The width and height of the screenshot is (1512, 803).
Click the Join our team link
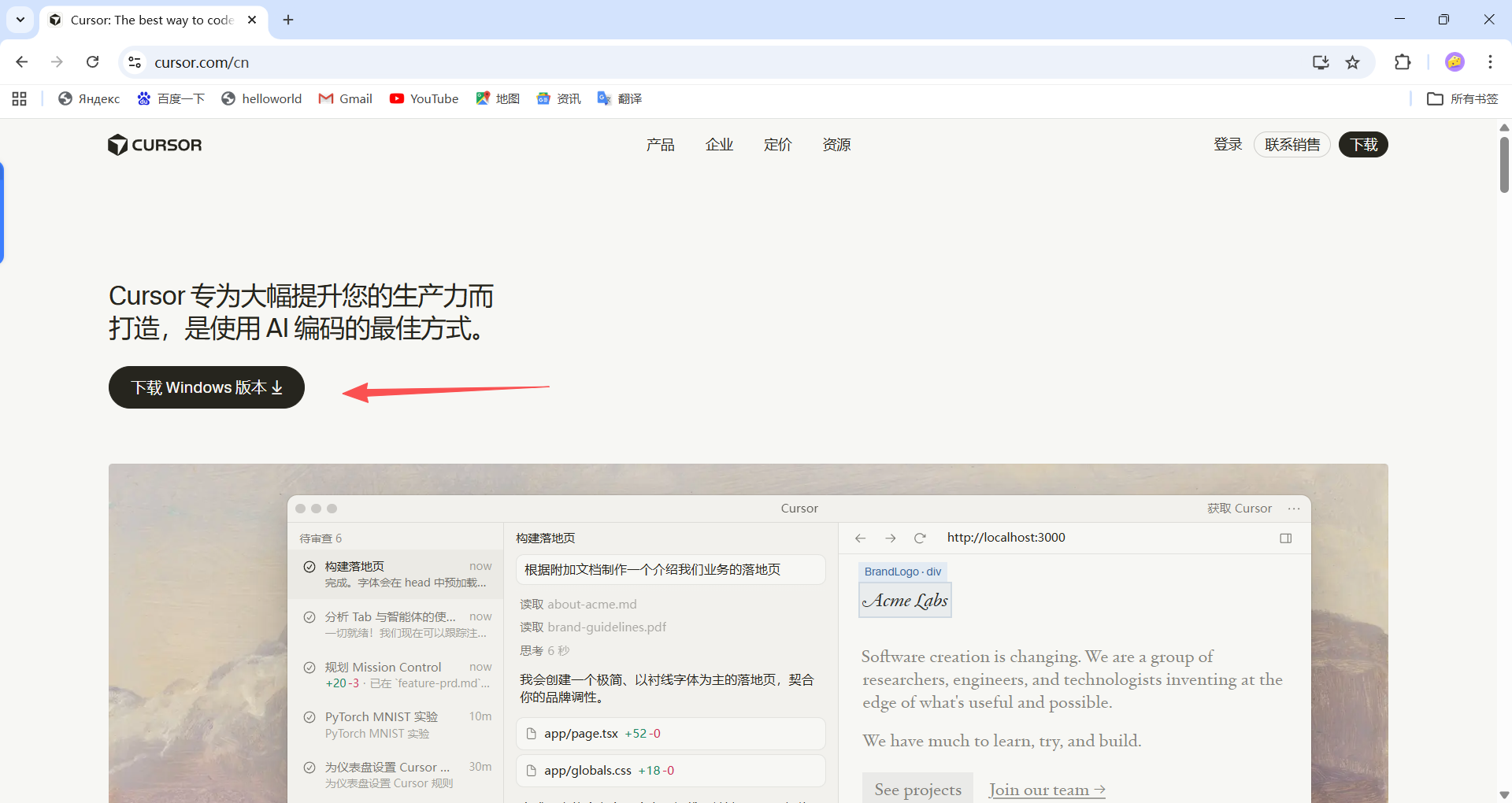pyautogui.click(x=1047, y=790)
